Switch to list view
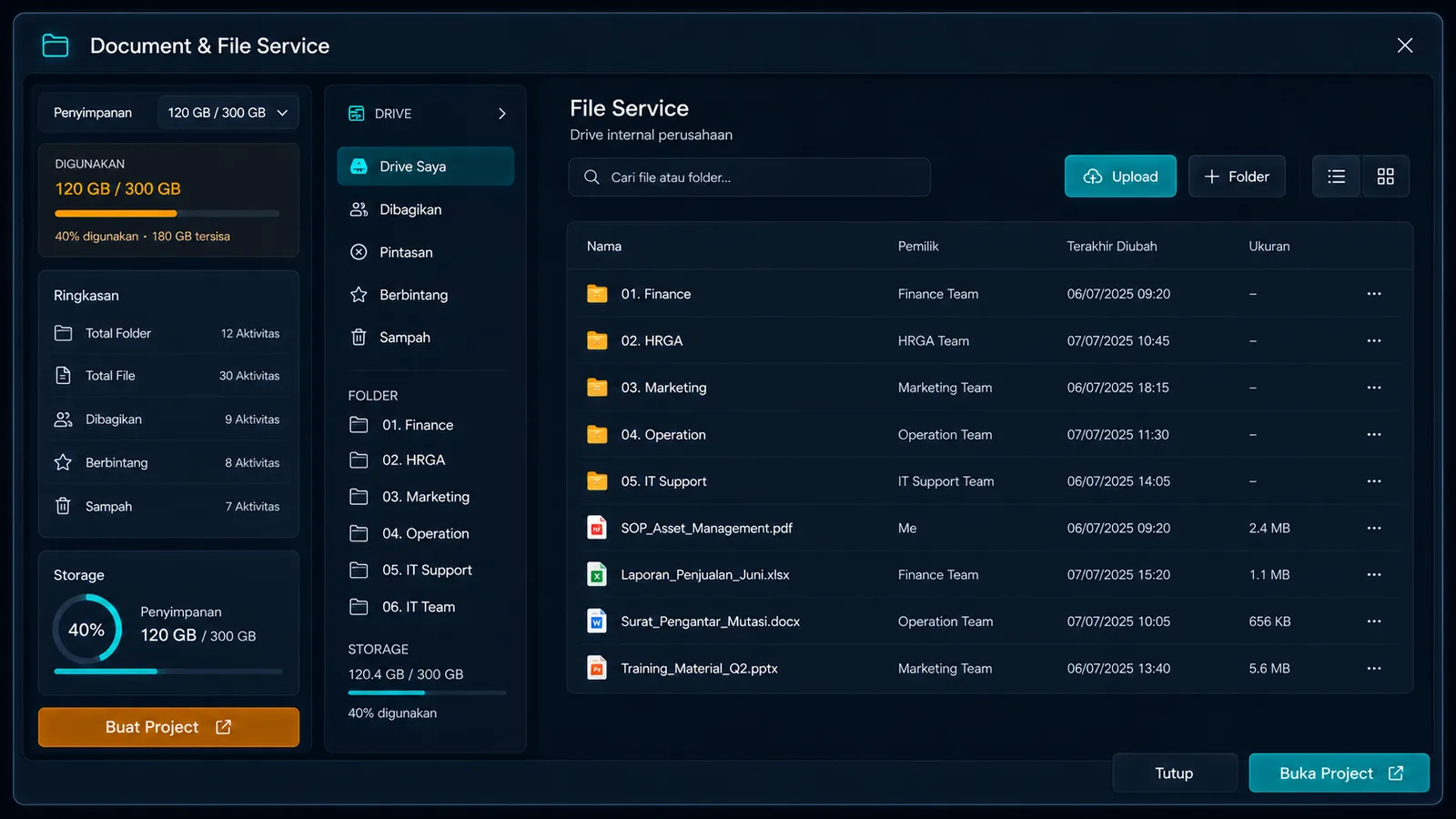The height and width of the screenshot is (819, 1456). point(1336,177)
